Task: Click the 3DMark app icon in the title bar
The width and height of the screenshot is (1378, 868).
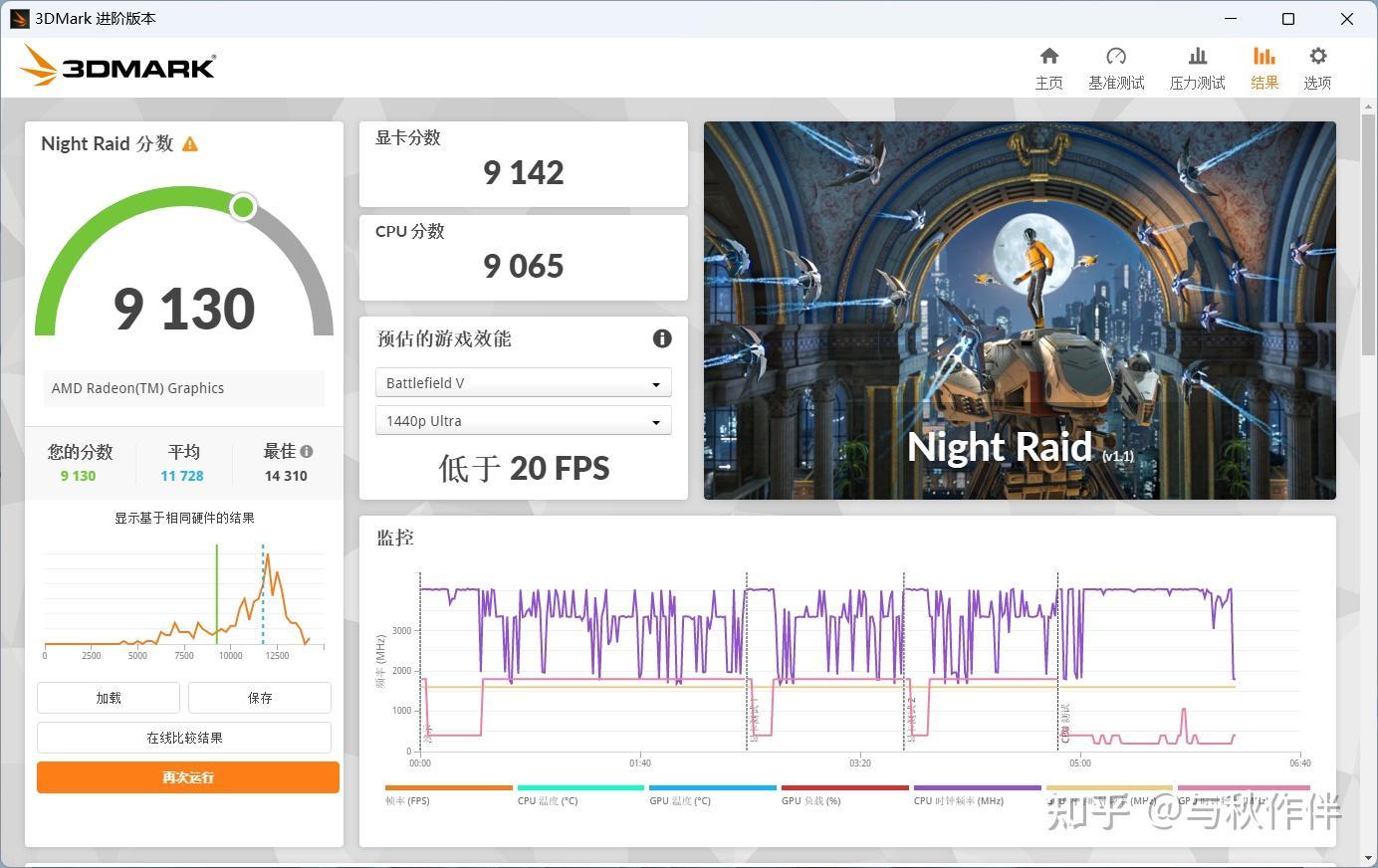Action: (19, 19)
